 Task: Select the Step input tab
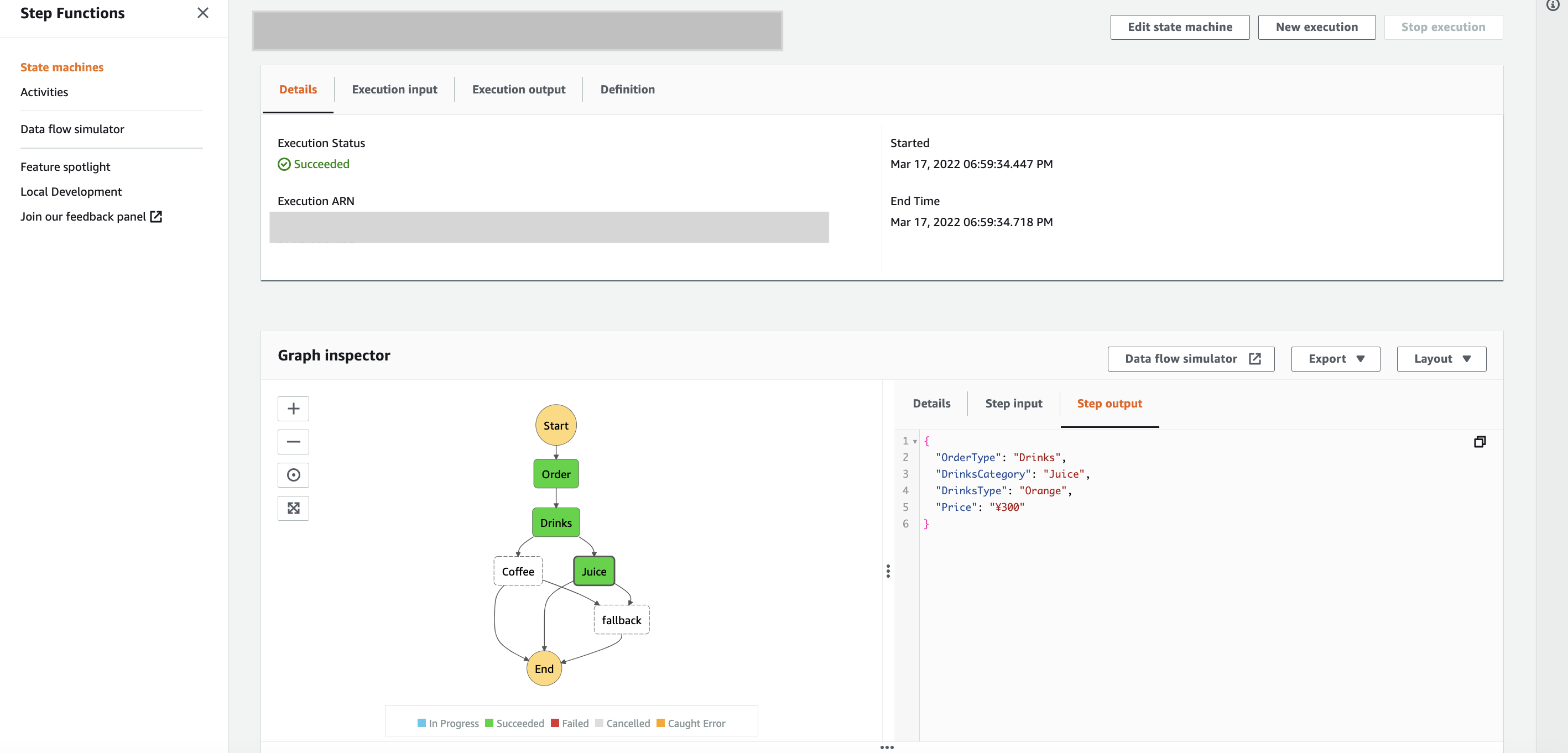(x=1014, y=403)
